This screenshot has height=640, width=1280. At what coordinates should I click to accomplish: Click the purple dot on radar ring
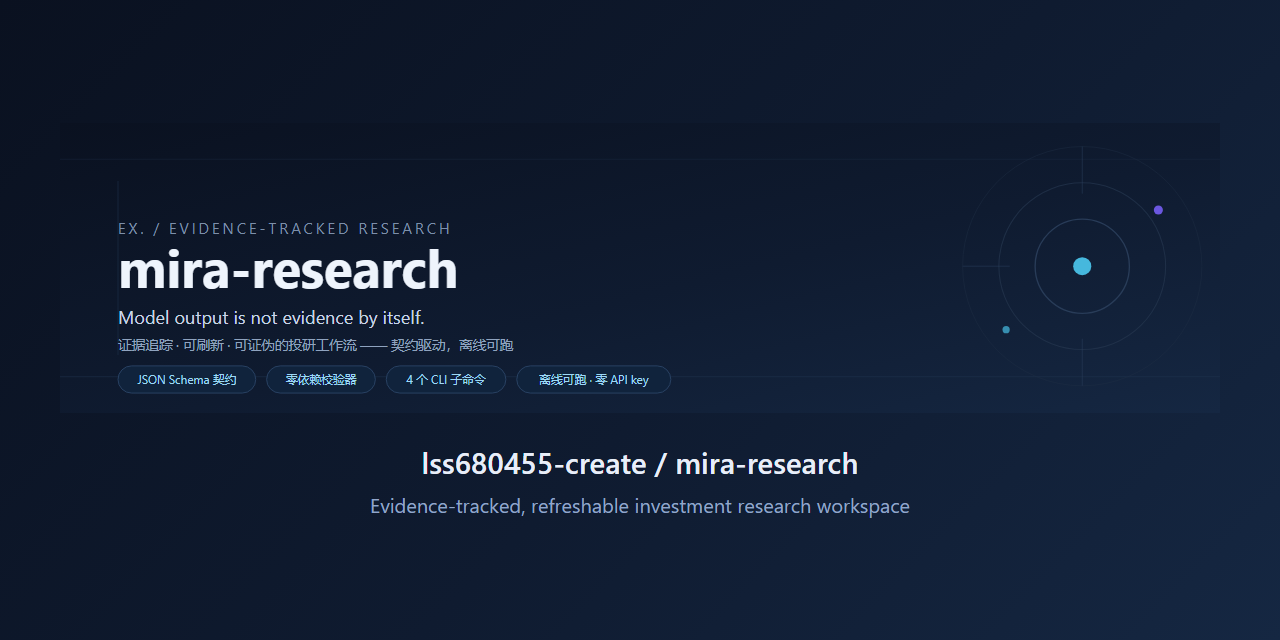[x=1158, y=210]
